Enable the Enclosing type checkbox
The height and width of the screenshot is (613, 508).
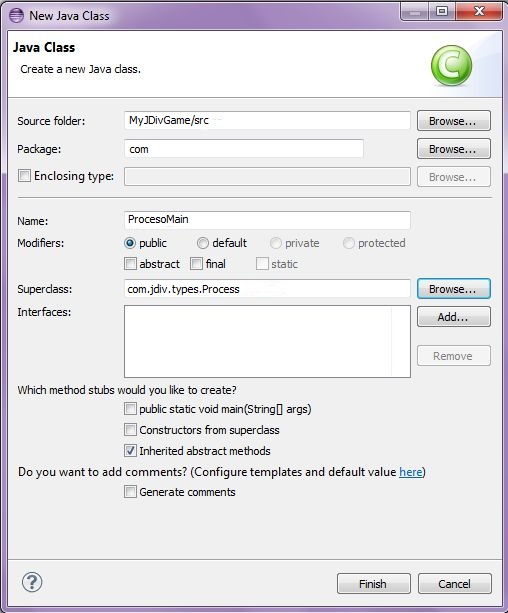coord(24,176)
